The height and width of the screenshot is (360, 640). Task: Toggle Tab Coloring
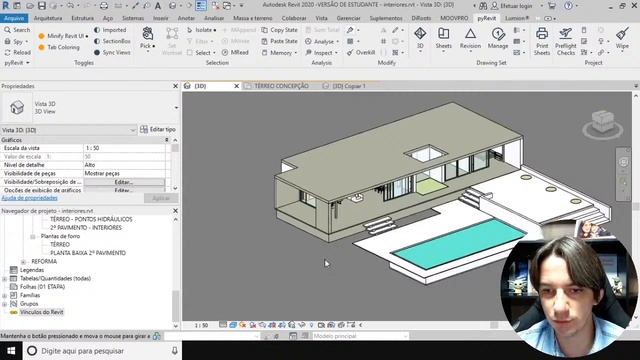[59, 47]
